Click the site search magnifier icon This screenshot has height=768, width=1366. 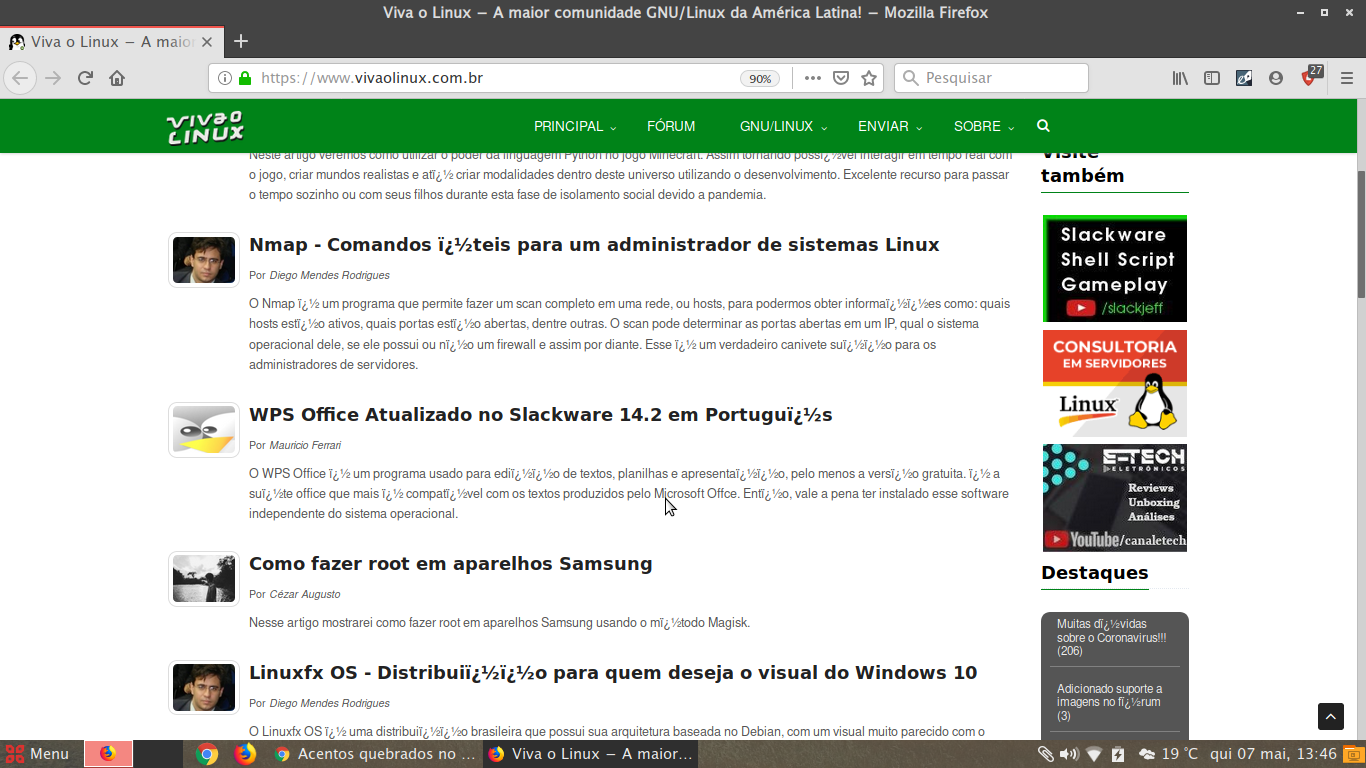pyautogui.click(x=1043, y=126)
